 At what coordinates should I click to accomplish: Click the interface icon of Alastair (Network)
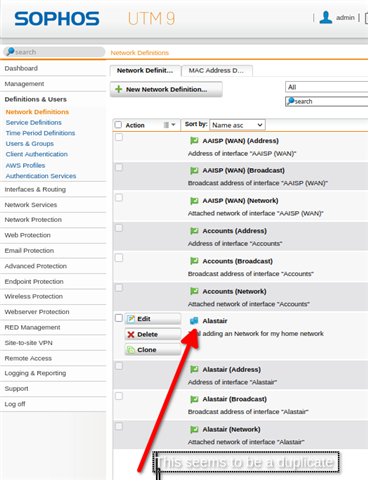pos(194,429)
